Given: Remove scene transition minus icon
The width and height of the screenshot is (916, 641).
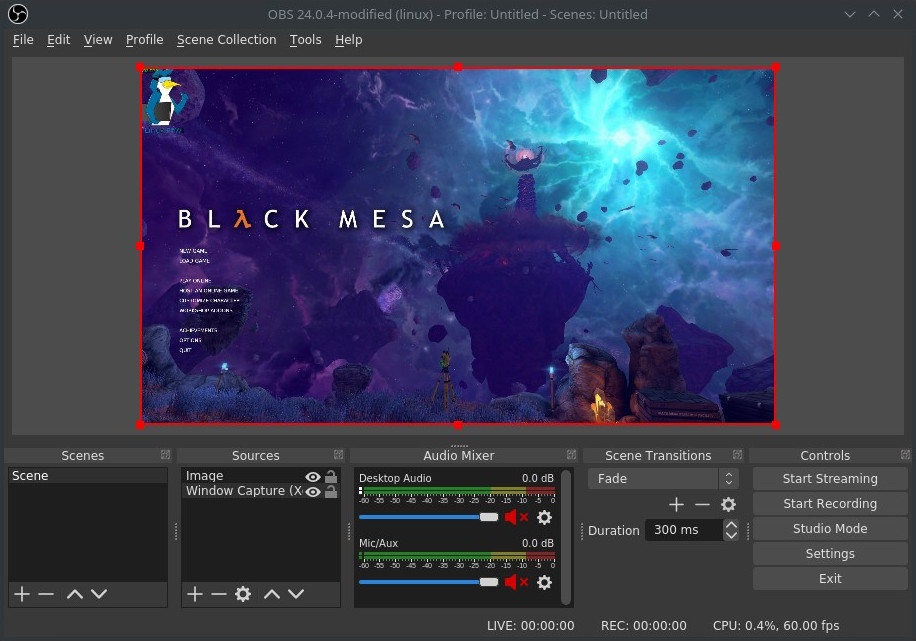Looking at the screenshot, I should (x=702, y=504).
